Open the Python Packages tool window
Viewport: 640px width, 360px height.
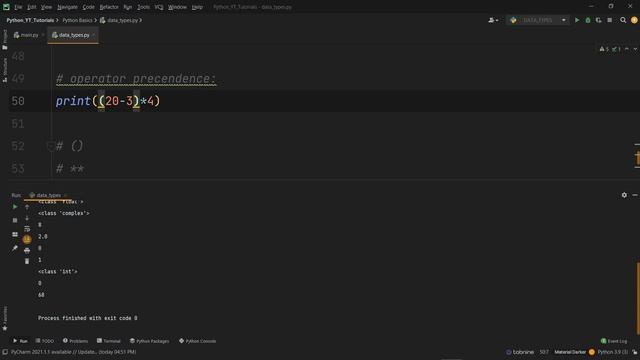[x=149, y=341]
